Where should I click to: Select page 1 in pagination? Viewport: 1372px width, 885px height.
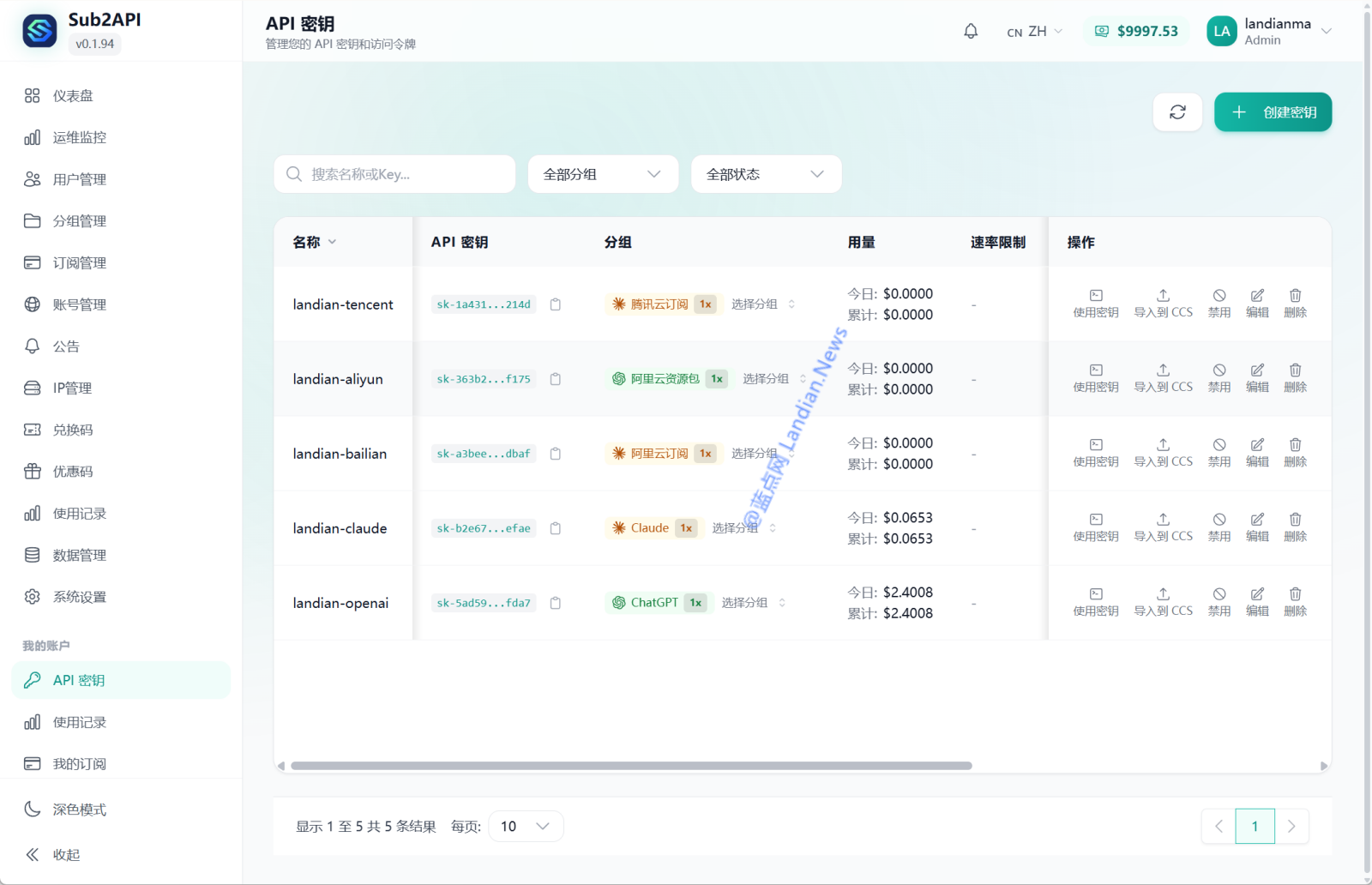point(1255,826)
